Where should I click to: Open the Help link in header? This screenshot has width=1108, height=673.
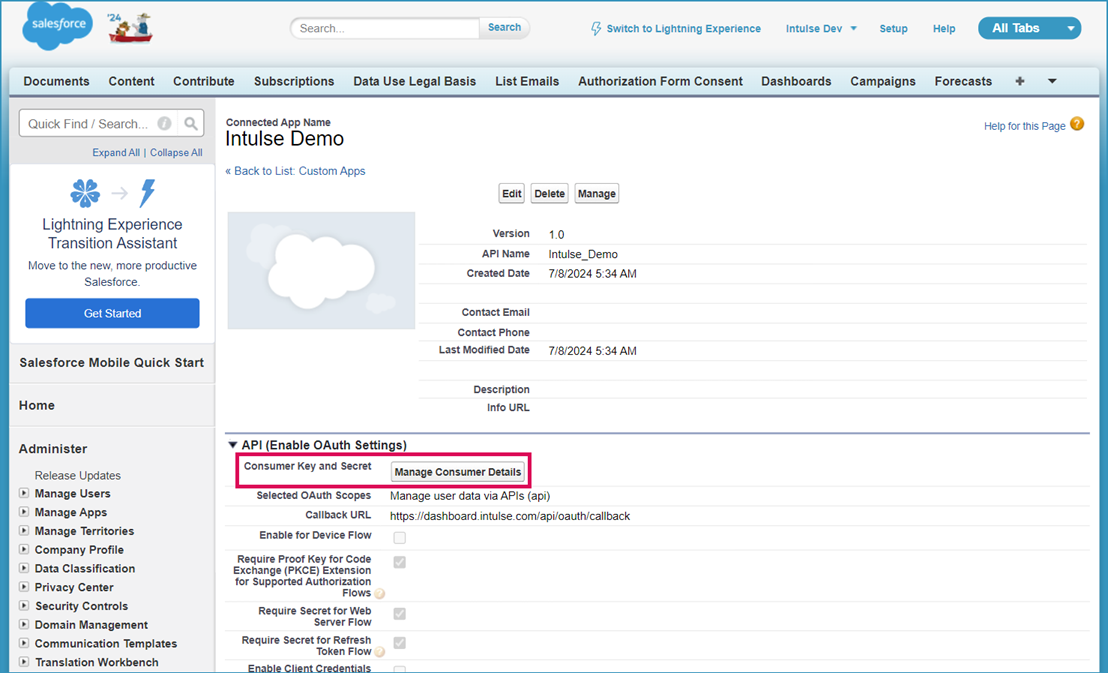pyautogui.click(x=944, y=29)
